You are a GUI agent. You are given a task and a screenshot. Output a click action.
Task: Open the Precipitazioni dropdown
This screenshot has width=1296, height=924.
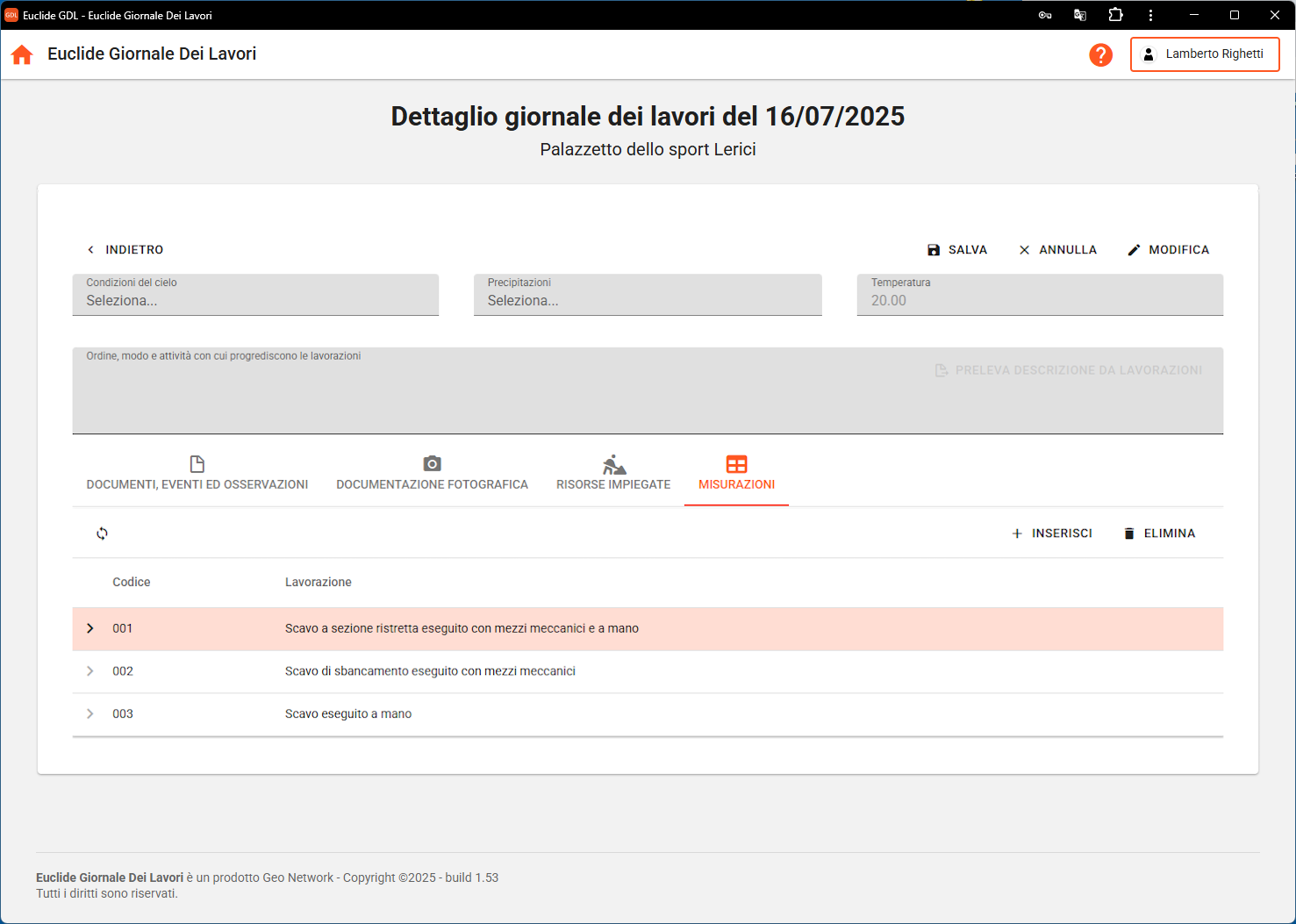pos(647,296)
